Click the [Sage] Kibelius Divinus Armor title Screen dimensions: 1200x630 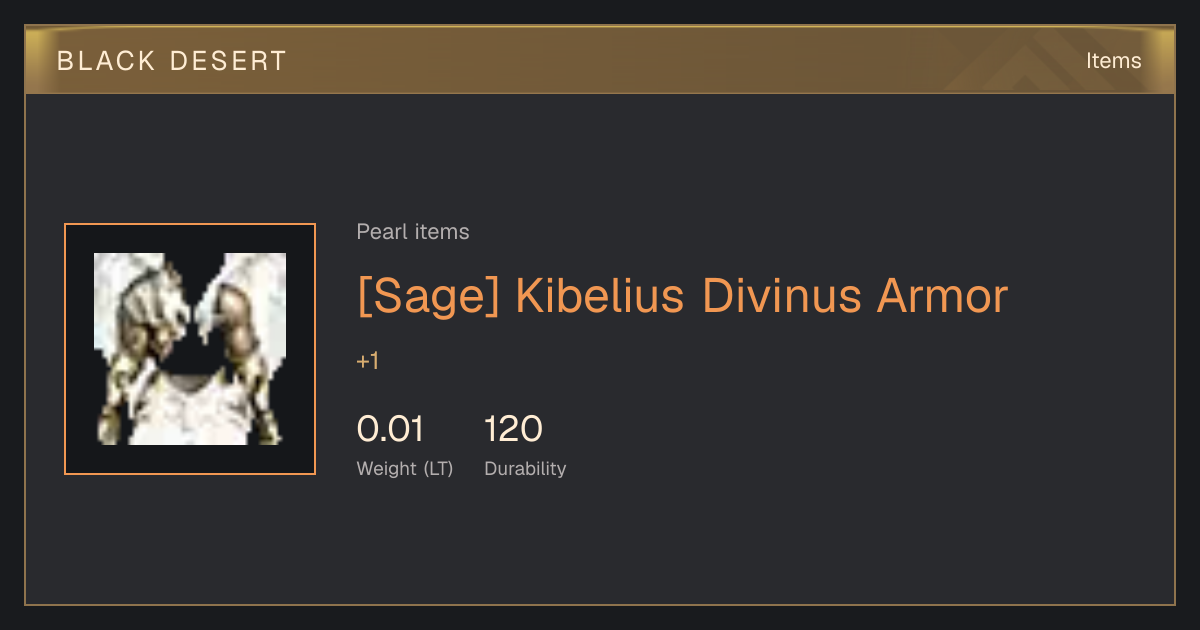click(683, 297)
